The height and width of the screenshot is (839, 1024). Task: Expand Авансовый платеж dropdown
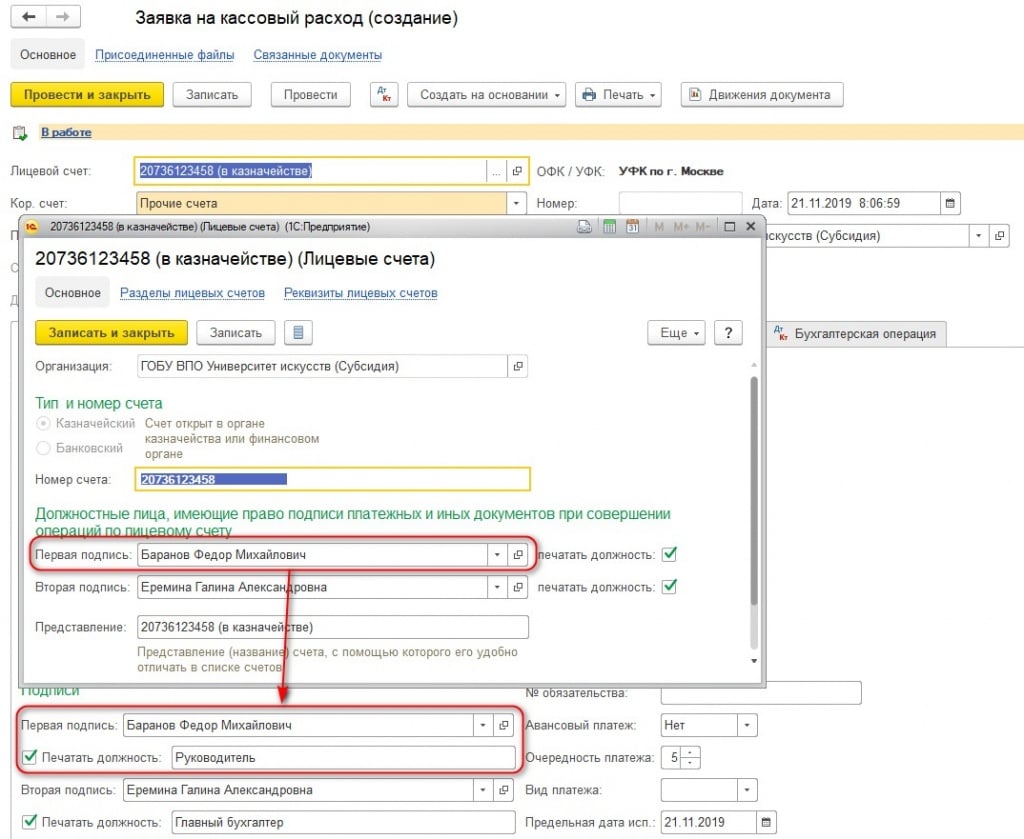point(747,725)
